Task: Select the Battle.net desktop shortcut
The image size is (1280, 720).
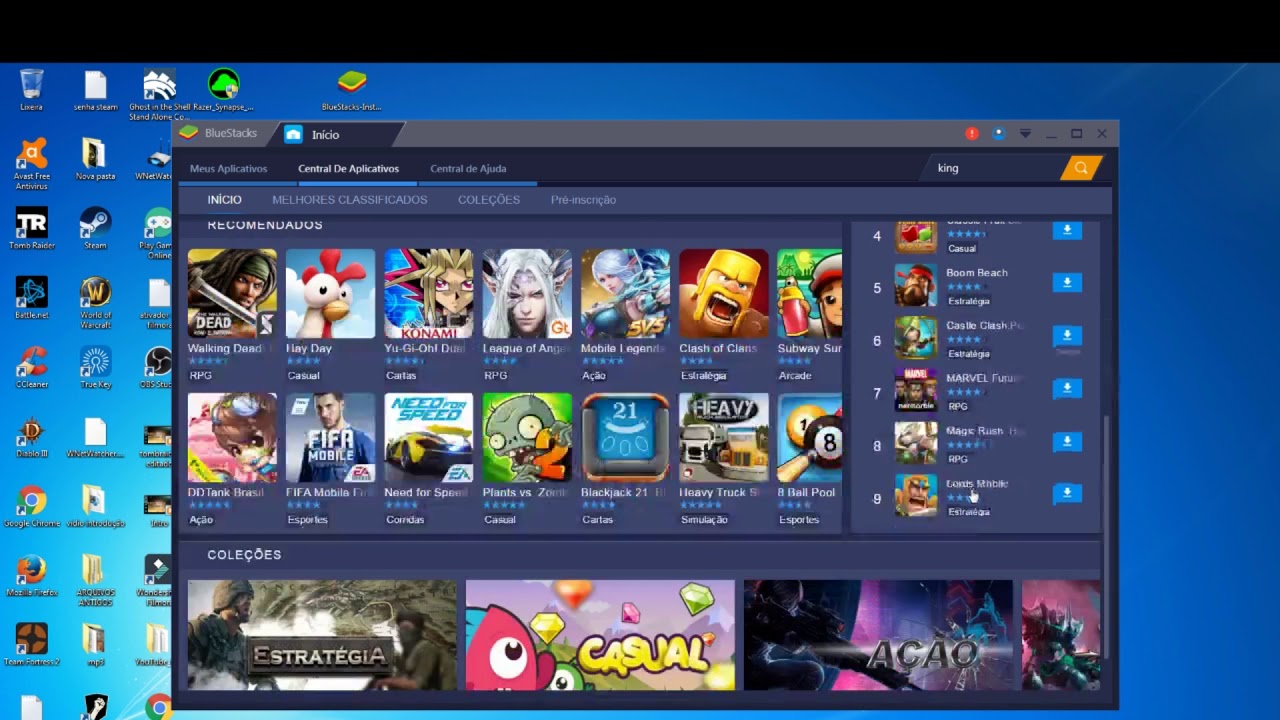Action: pyautogui.click(x=31, y=298)
